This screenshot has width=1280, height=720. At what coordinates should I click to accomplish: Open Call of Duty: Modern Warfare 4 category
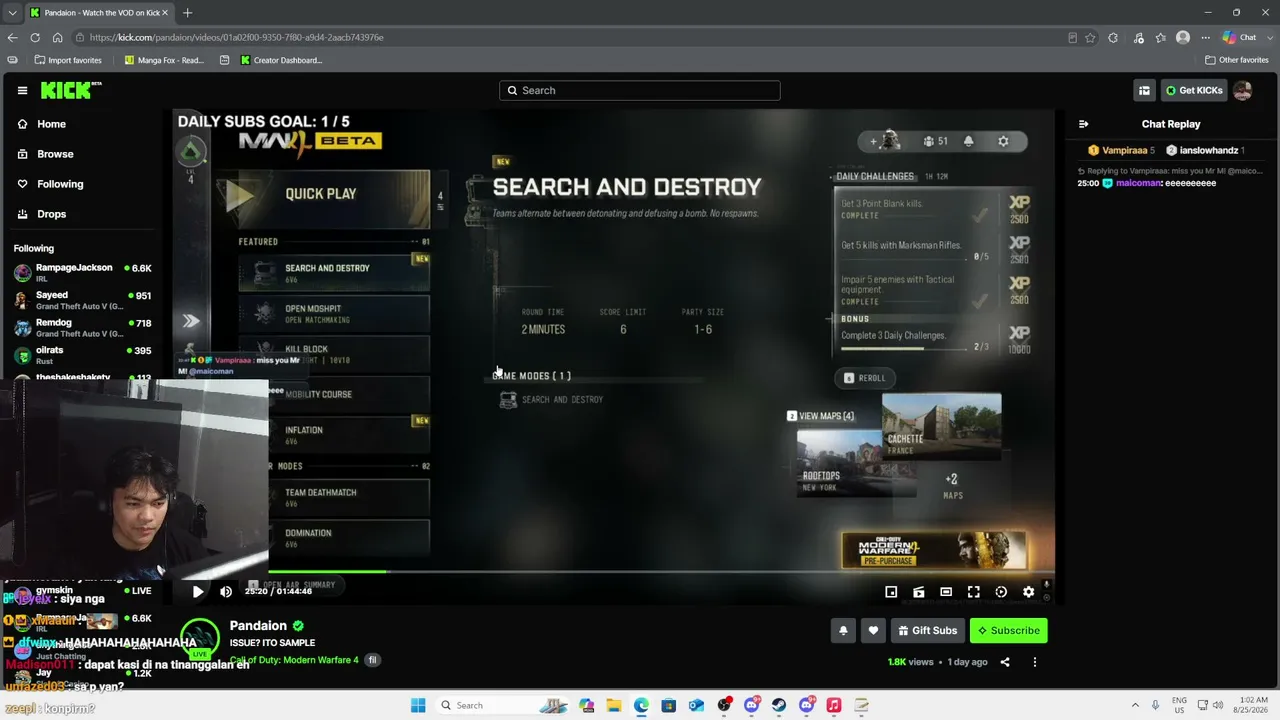pos(294,660)
